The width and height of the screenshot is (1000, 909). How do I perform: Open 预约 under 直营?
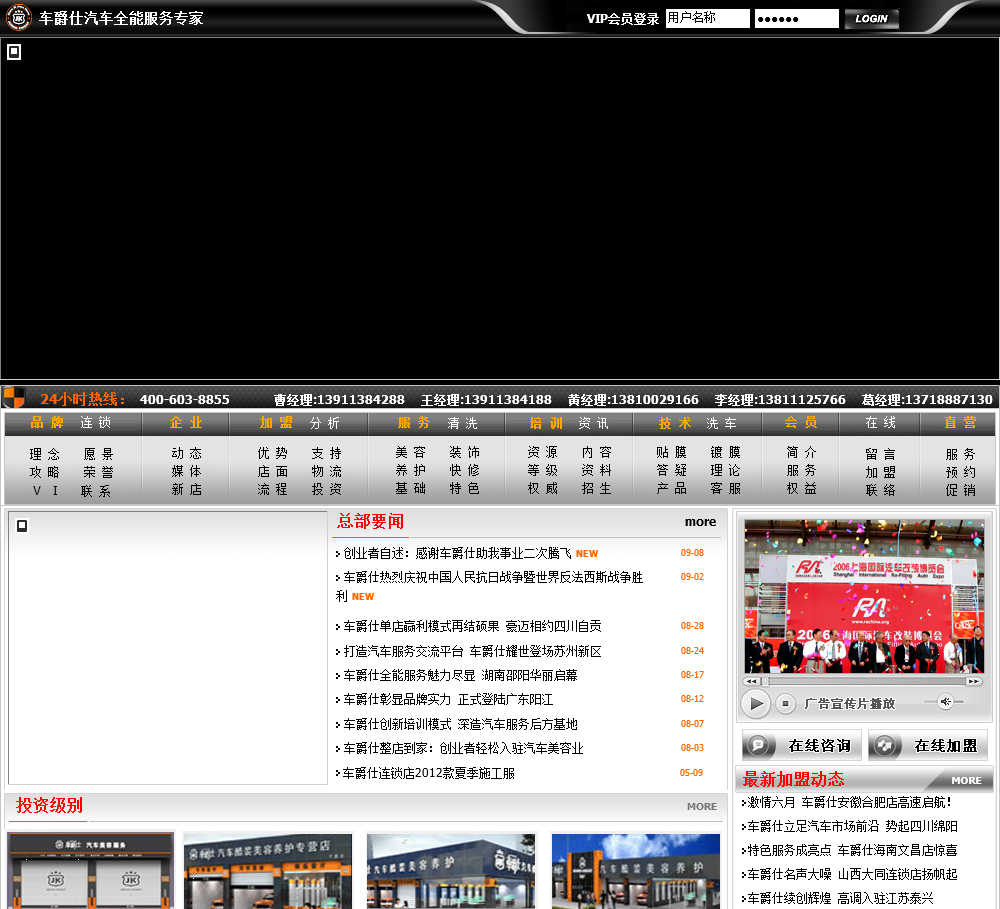point(960,472)
